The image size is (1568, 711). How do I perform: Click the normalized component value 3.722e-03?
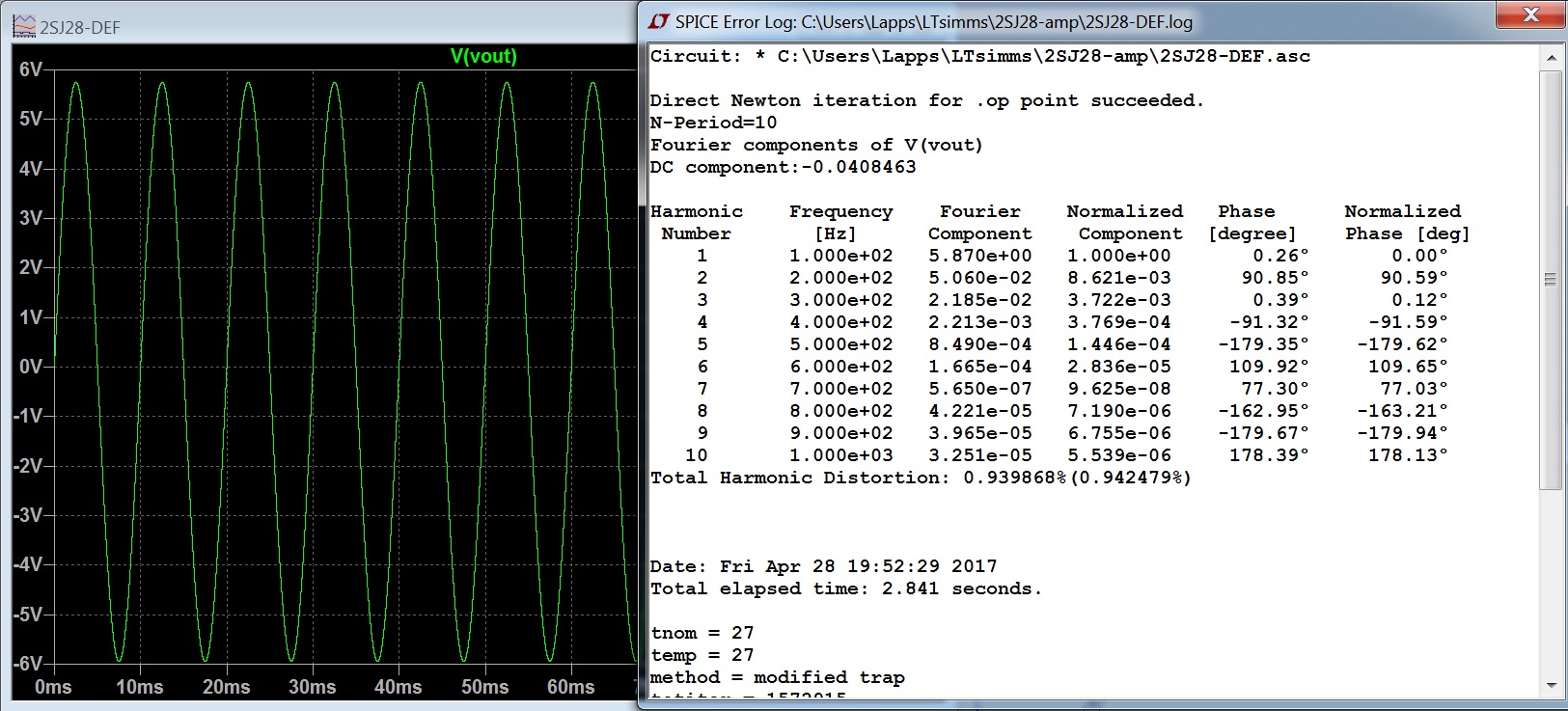1119,300
